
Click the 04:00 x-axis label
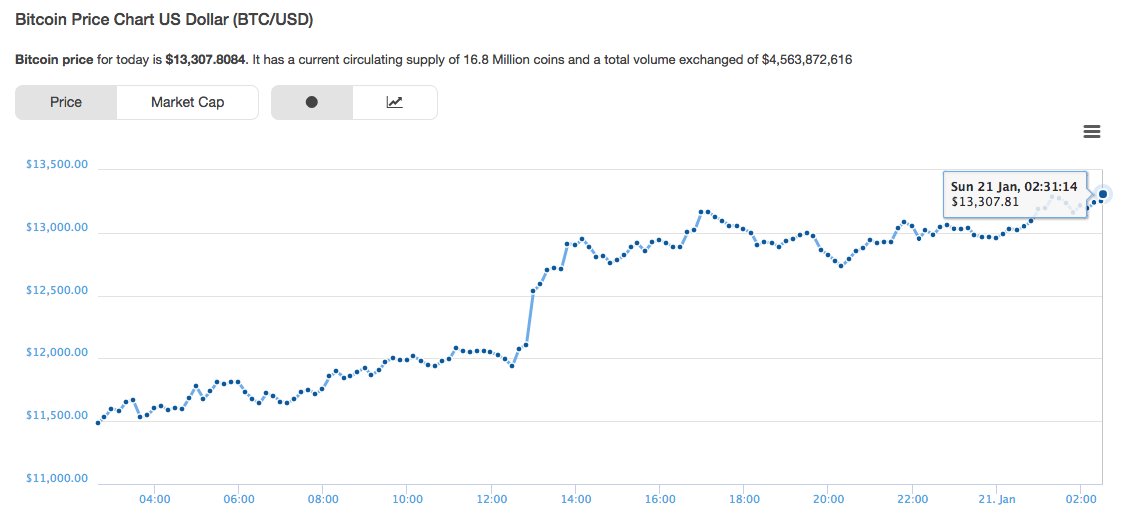155,498
